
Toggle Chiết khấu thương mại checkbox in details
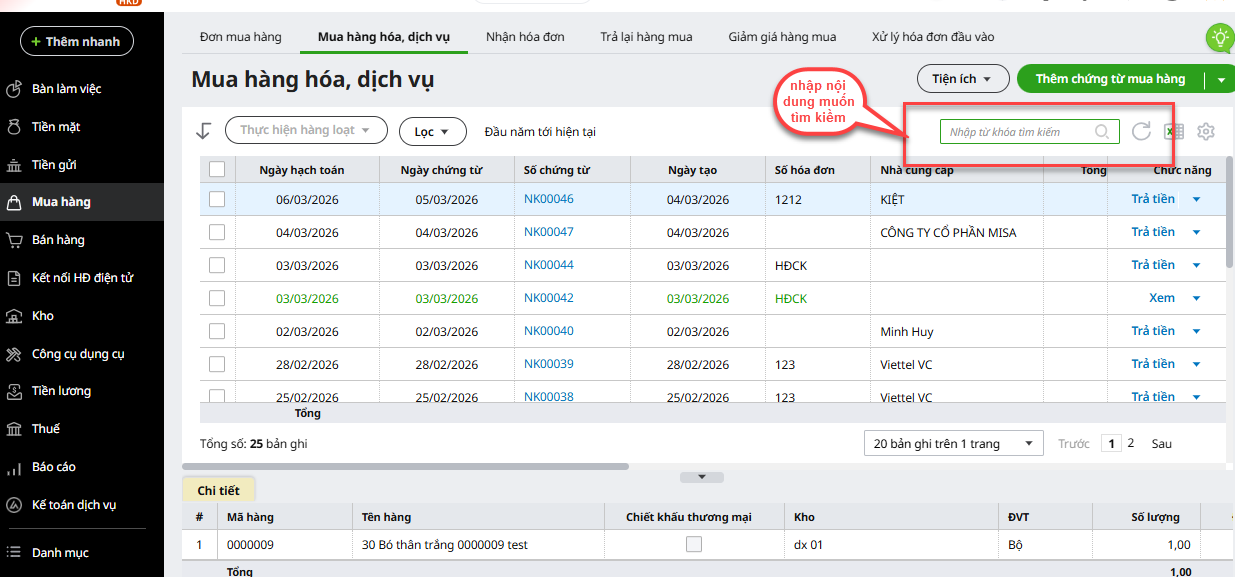tap(694, 545)
